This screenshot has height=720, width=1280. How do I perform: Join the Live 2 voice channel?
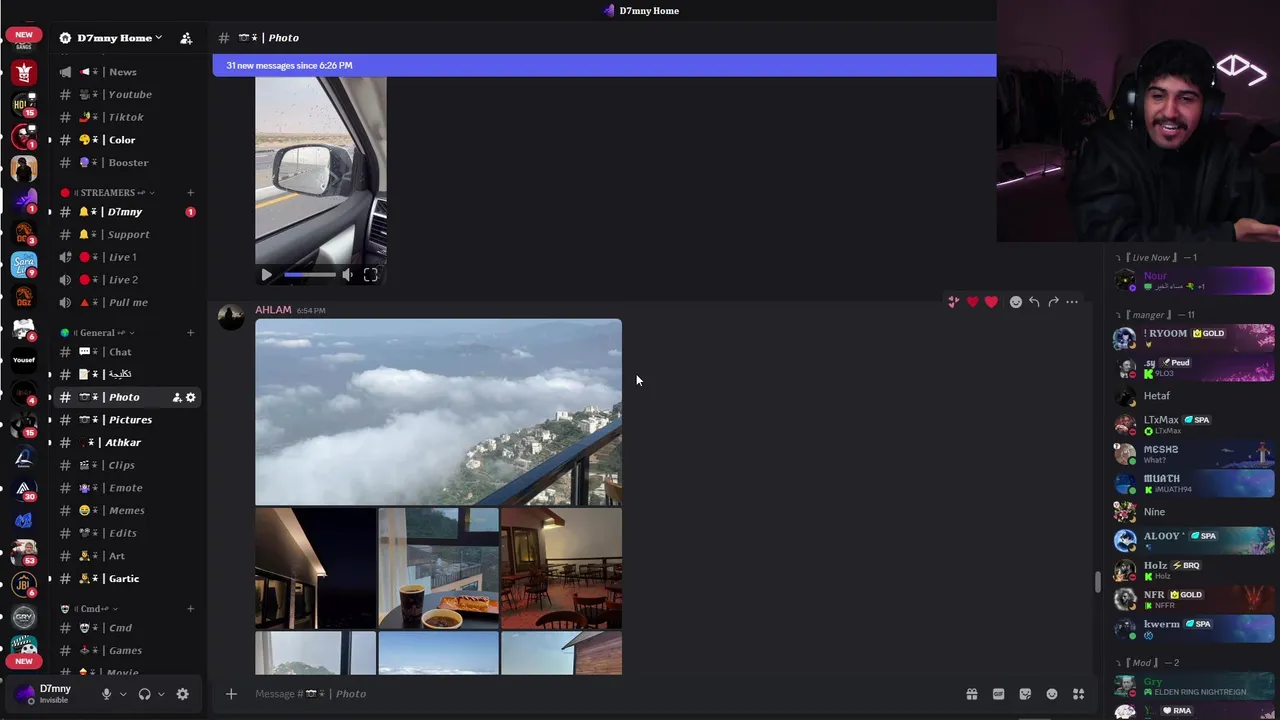tap(123, 280)
